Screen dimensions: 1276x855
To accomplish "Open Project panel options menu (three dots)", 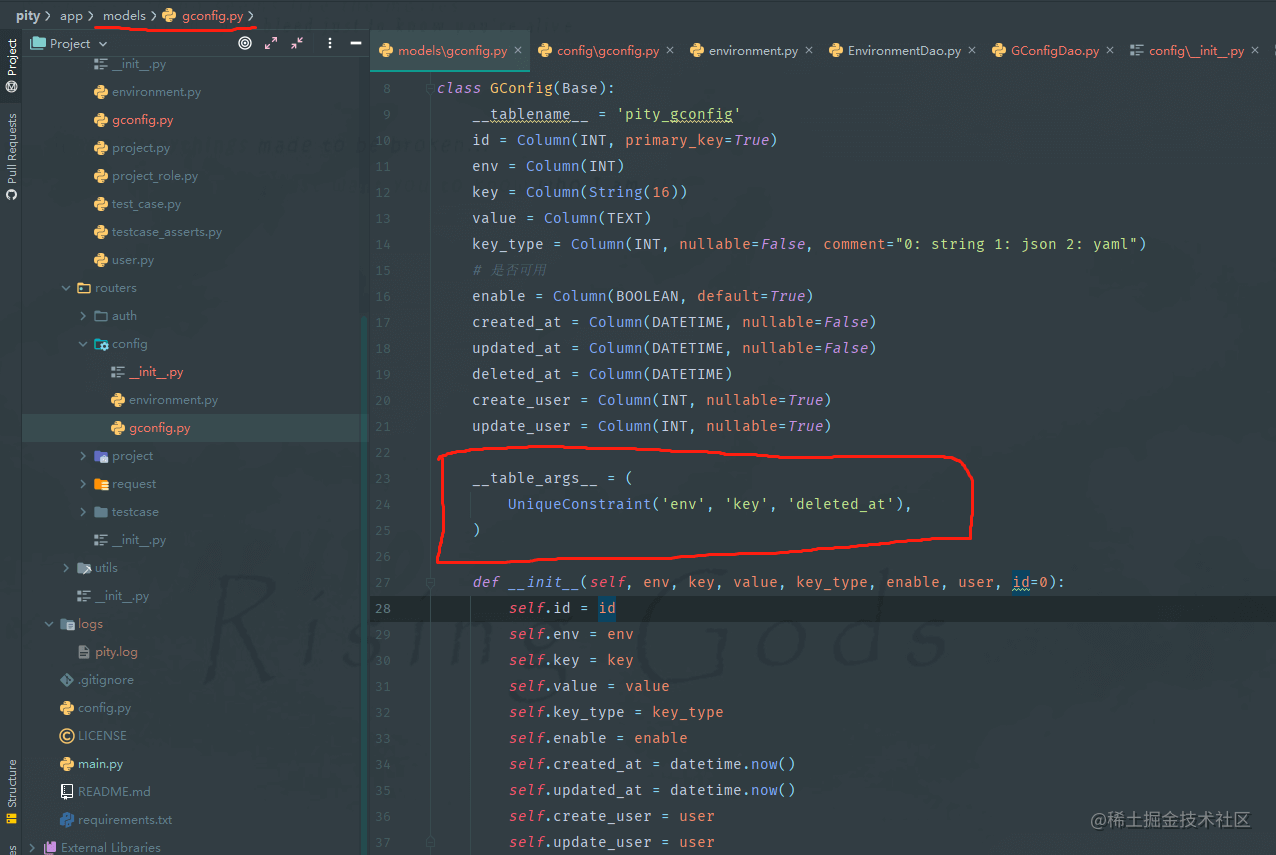I will coord(330,43).
